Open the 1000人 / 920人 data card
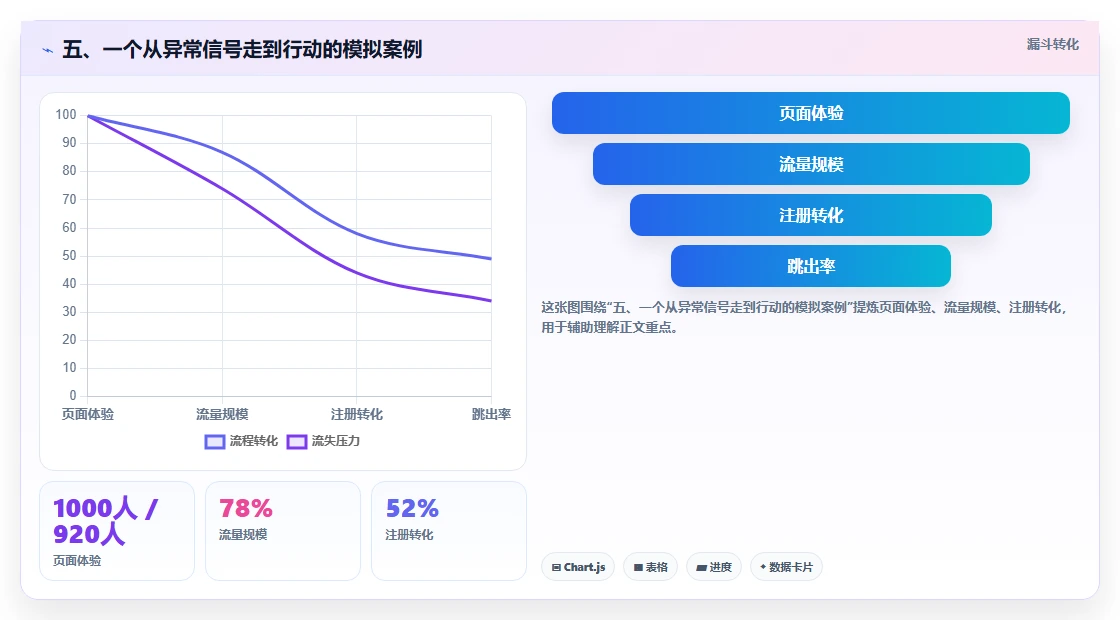 click(x=117, y=531)
